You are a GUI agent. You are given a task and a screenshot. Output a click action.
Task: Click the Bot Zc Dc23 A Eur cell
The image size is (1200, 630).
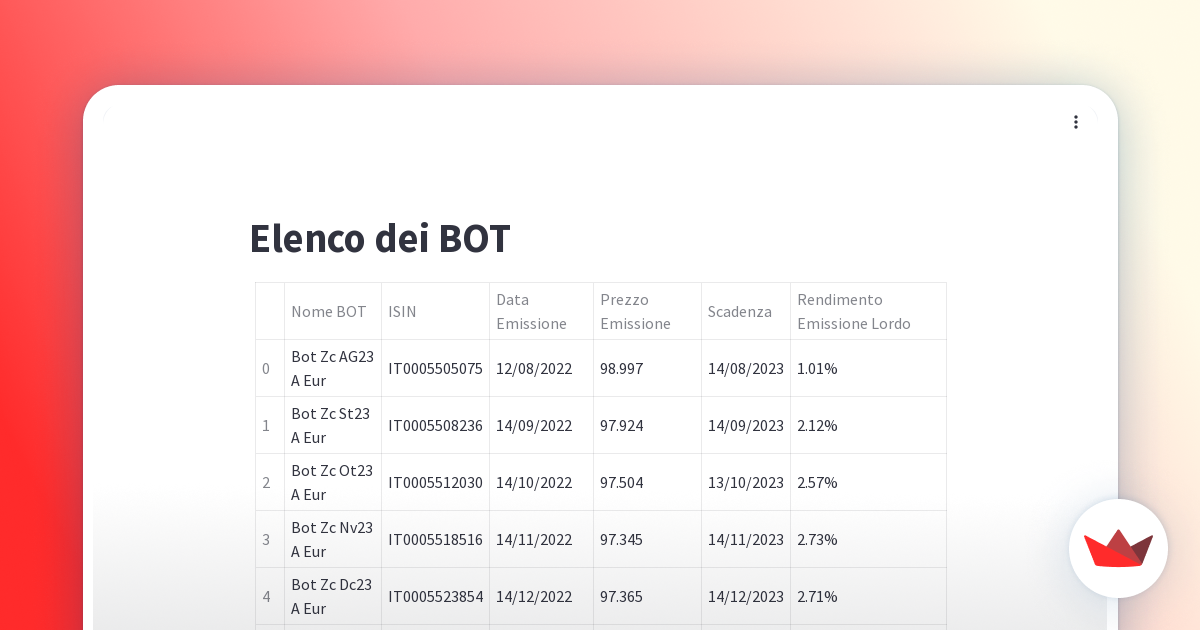(333, 596)
